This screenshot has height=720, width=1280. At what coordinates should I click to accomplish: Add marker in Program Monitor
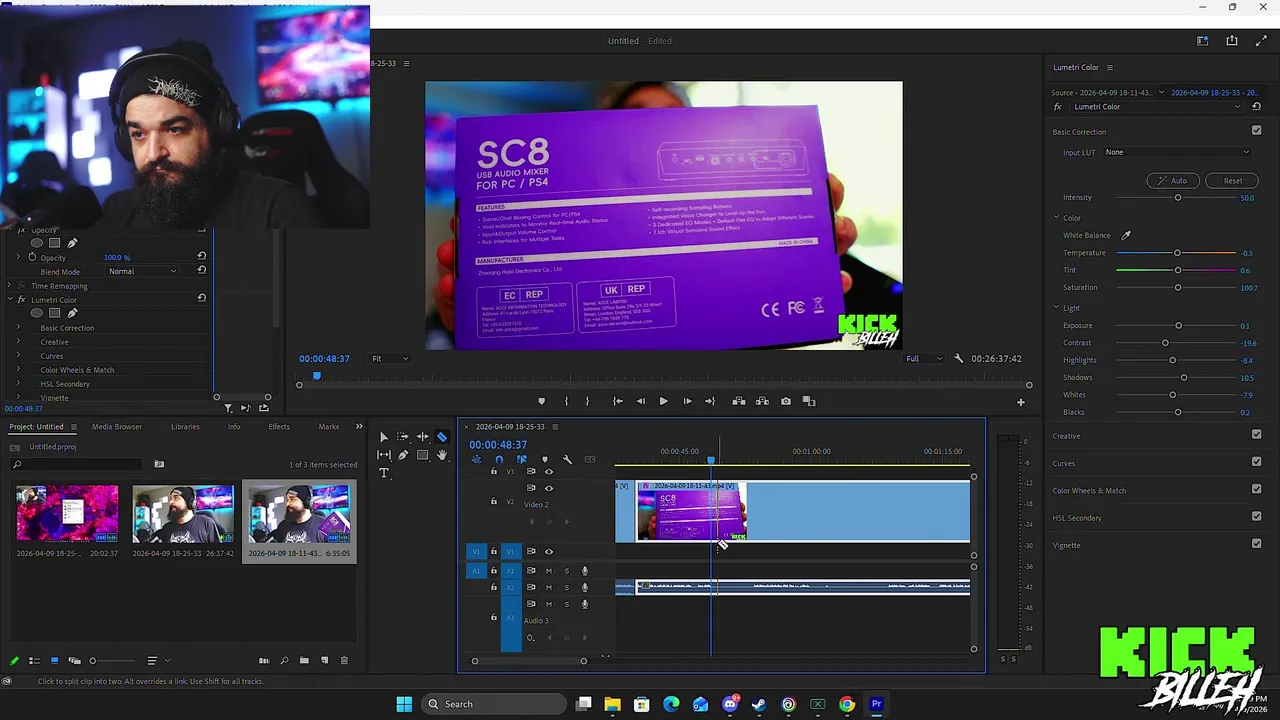(541, 401)
